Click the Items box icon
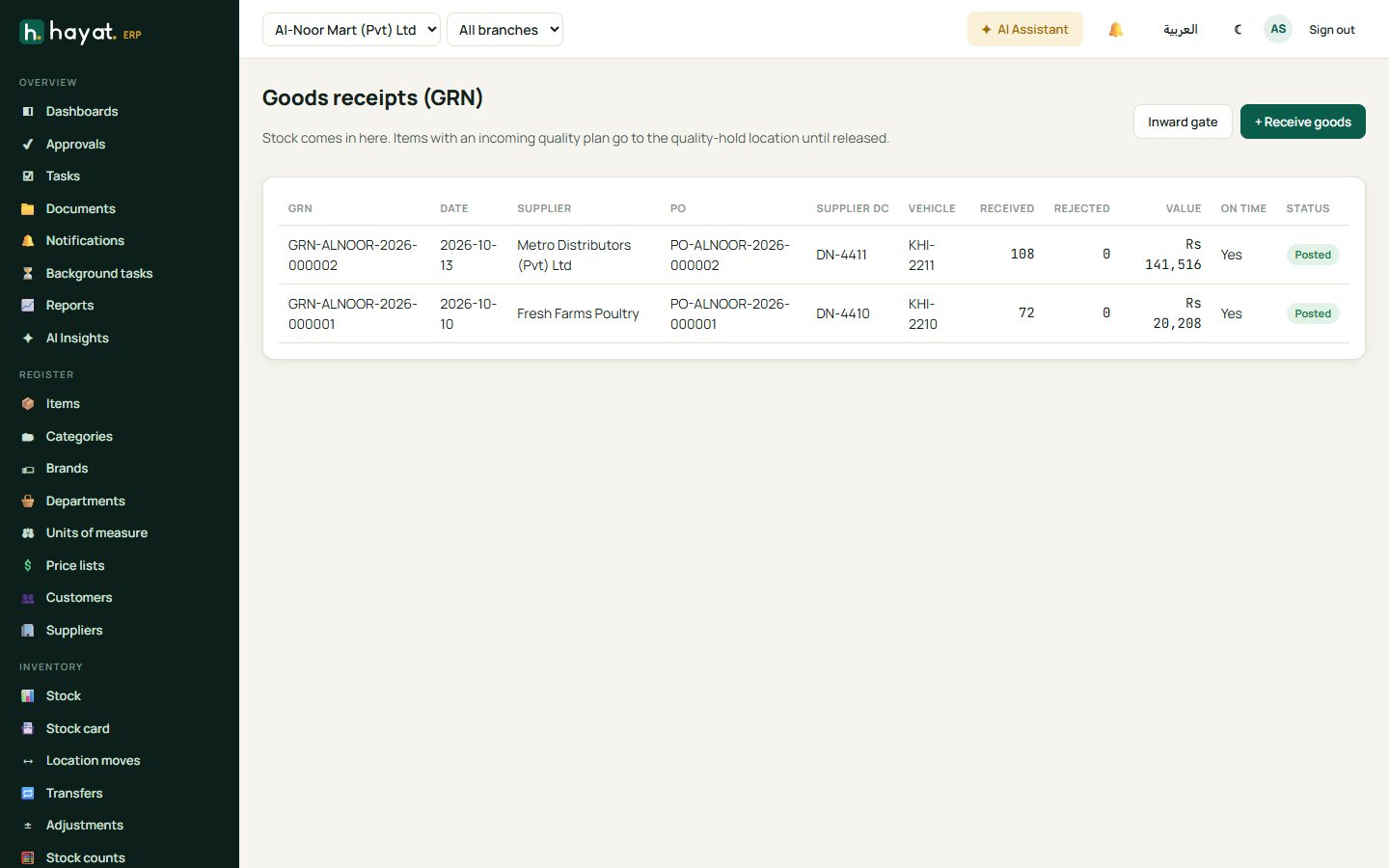The height and width of the screenshot is (868, 1389). click(x=28, y=404)
